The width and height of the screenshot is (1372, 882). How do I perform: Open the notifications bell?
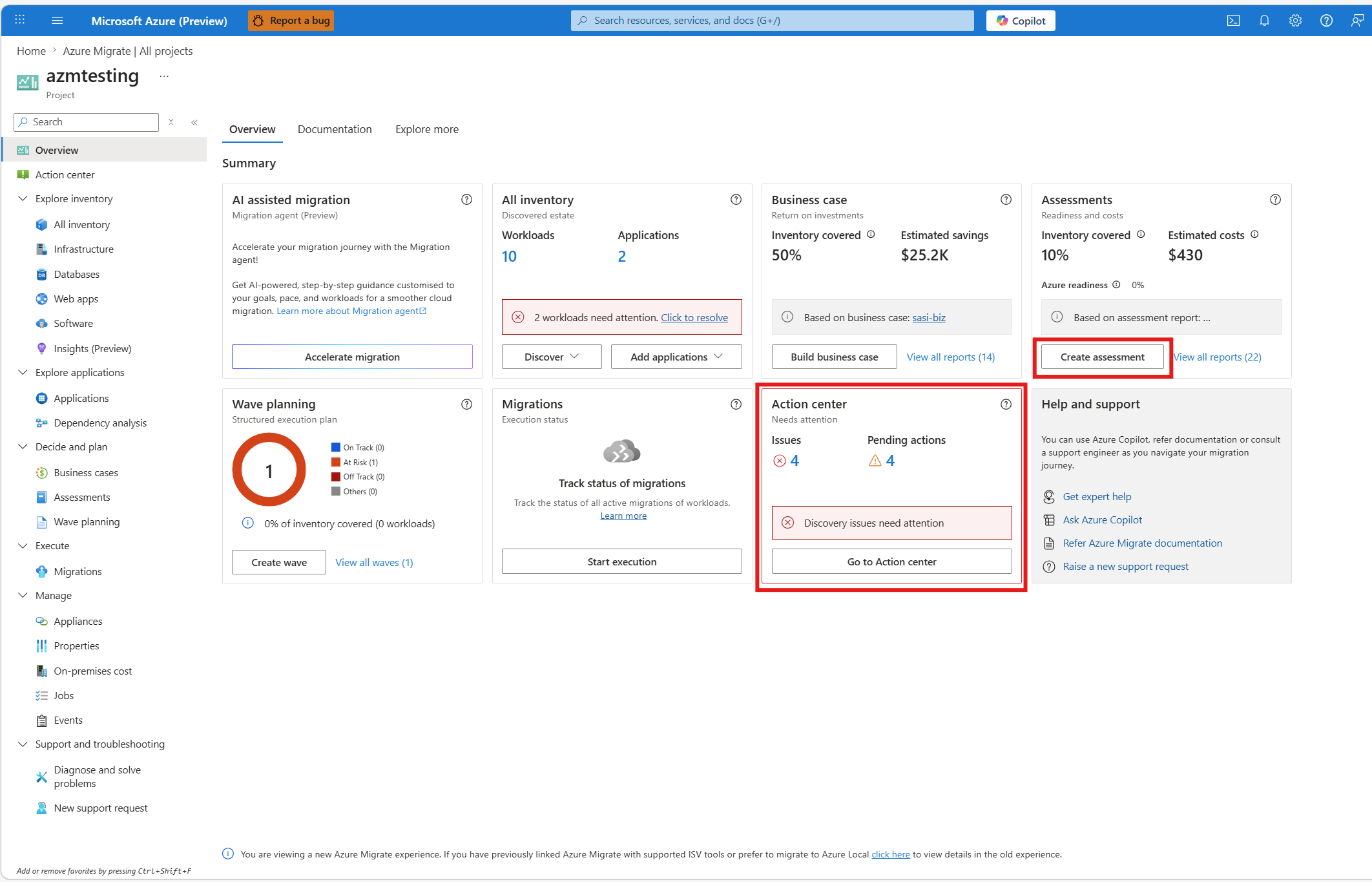1264,21
